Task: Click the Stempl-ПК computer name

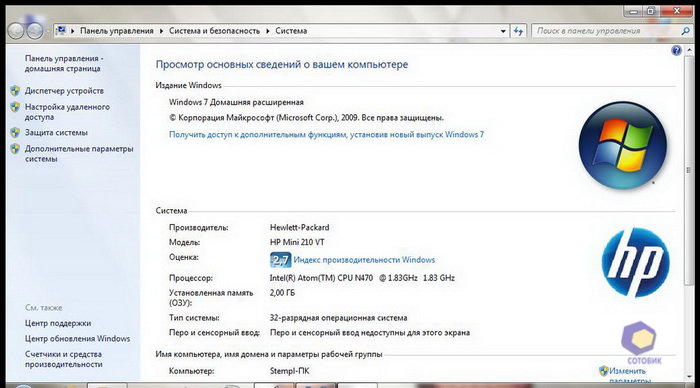Action: click(289, 371)
